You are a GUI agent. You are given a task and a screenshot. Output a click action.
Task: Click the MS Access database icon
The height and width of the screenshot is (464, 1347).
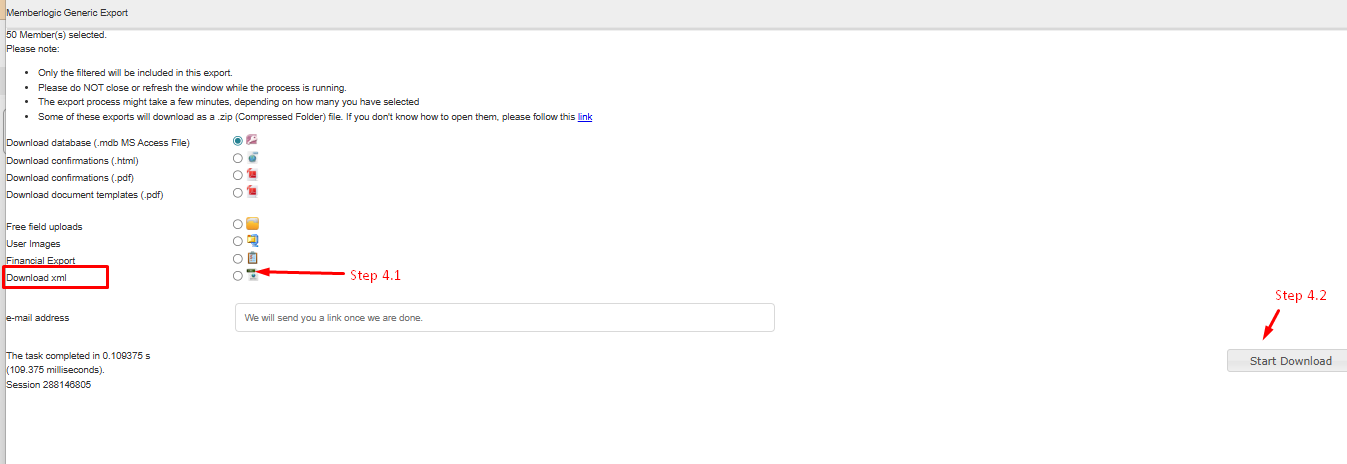point(253,140)
